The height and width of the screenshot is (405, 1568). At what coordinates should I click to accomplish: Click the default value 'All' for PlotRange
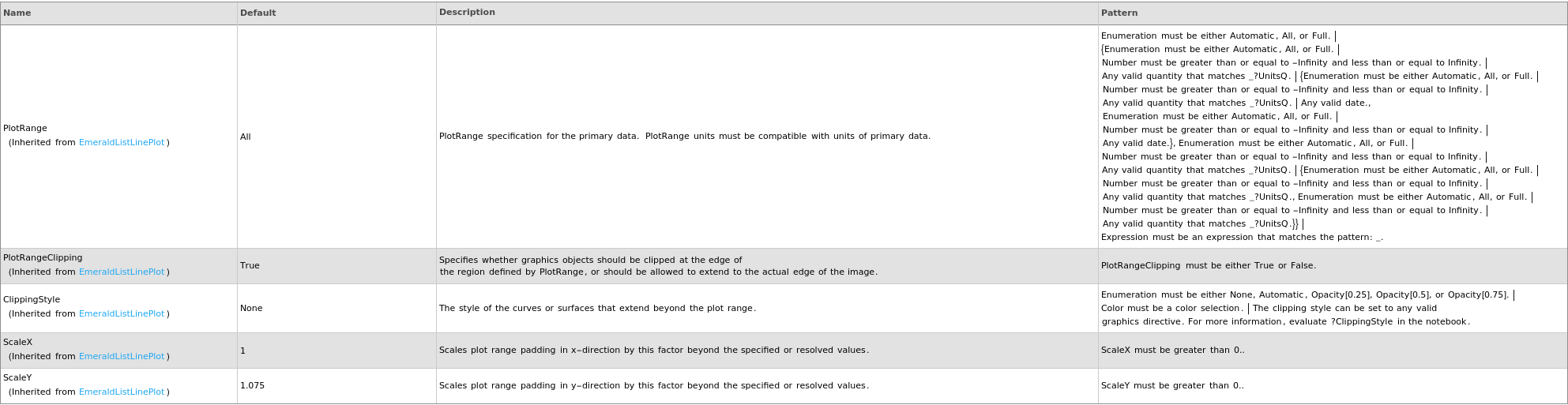[246, 137]
